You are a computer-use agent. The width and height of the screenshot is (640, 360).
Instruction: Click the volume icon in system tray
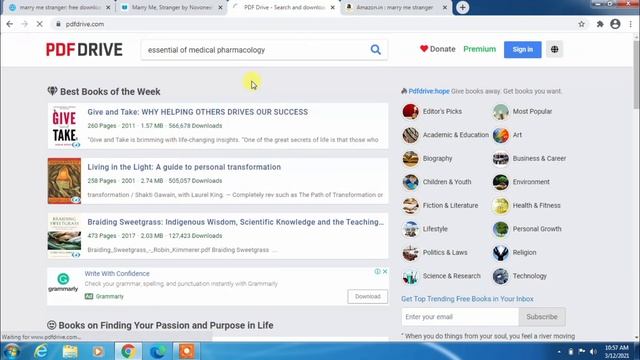point(593,351)
